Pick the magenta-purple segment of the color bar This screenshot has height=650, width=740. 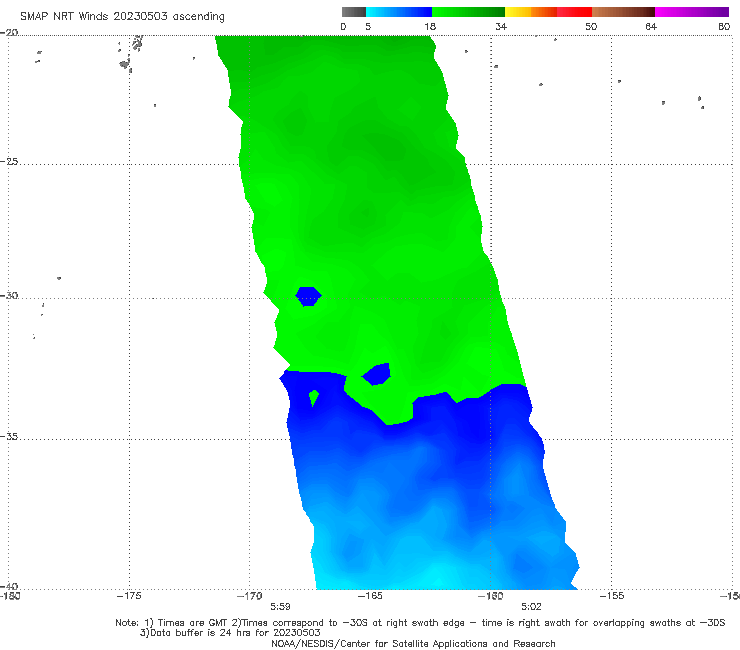tap(692, 12)
